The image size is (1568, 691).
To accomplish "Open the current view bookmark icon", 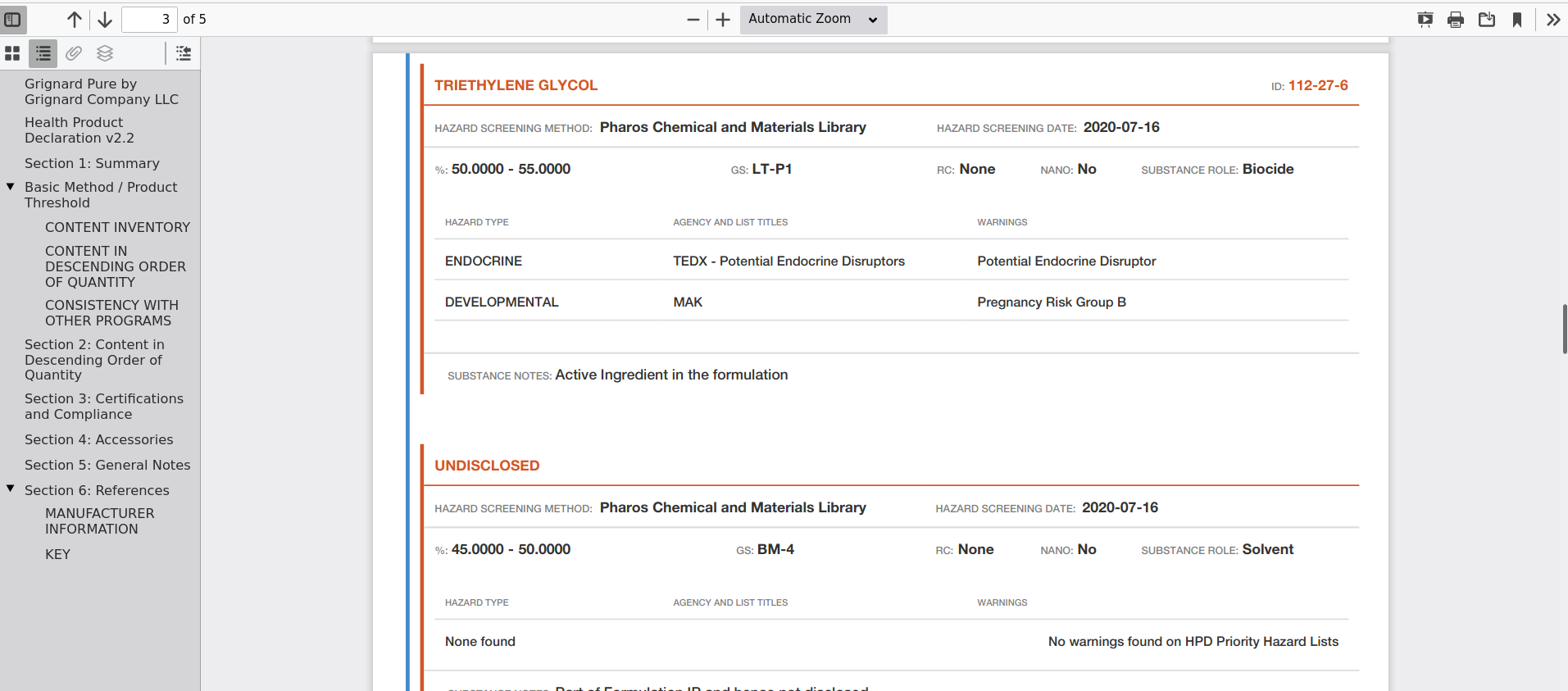I will pos(1517,20).
